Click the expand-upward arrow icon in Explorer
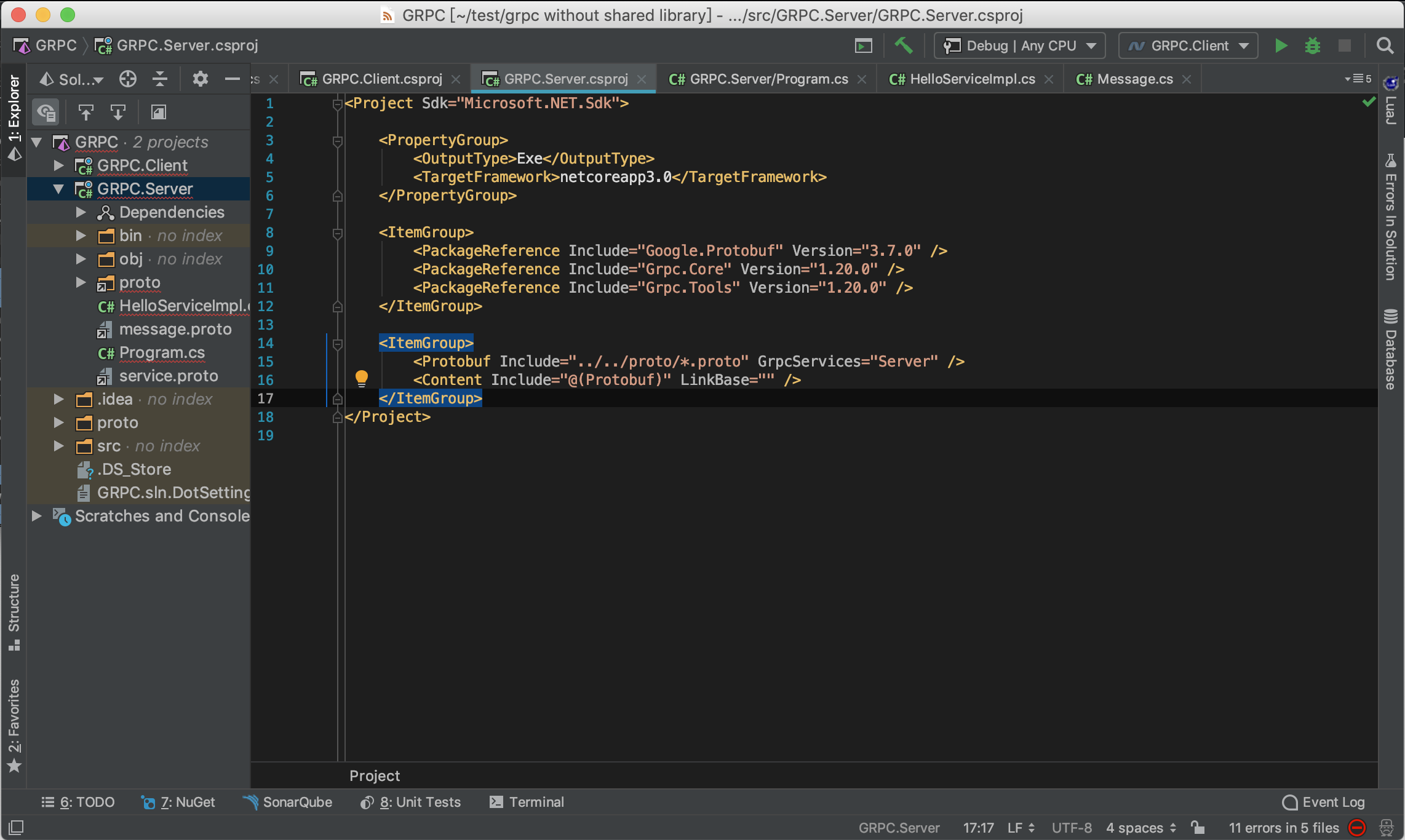Viewport: 1405px width, 840px height. tap(86, 112)
